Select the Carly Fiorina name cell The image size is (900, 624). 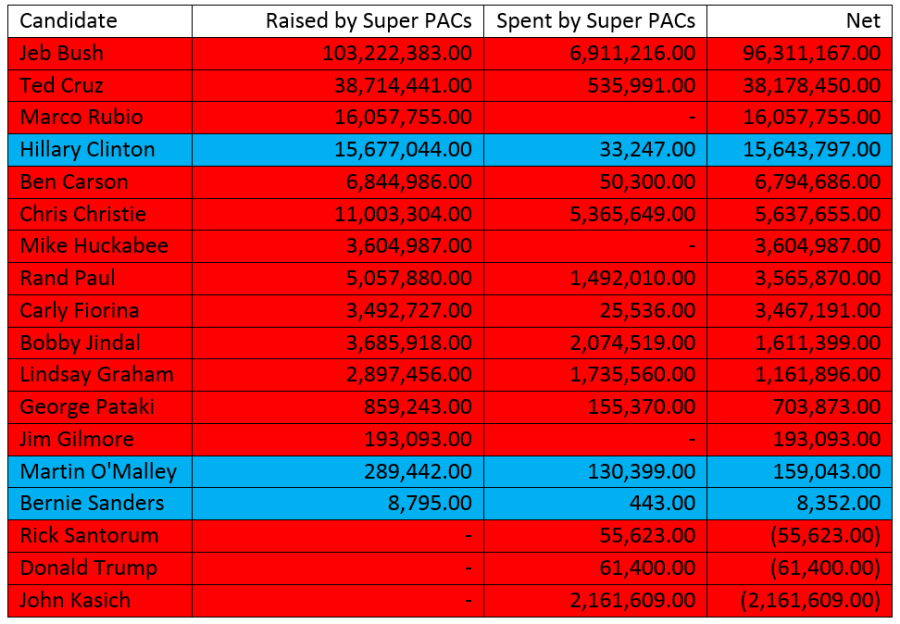pos(80,310)
